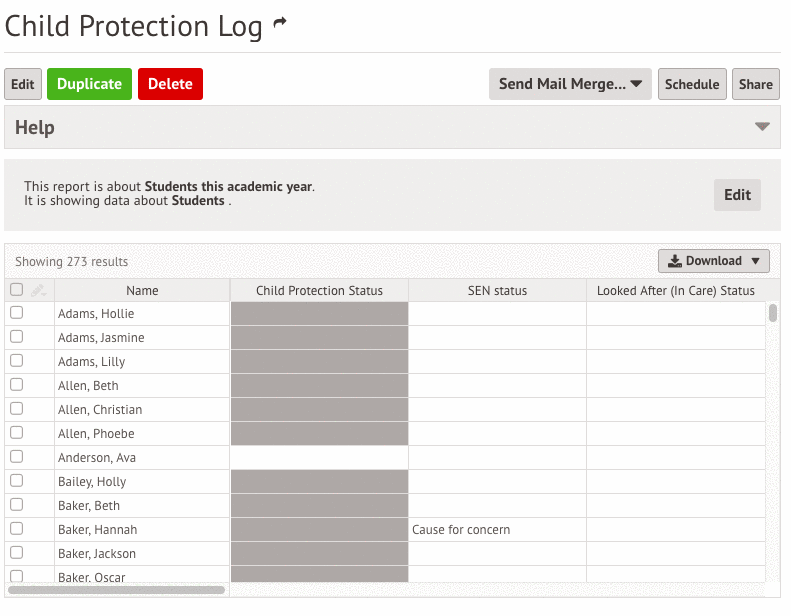
Task: Click the pencil icon in table header
Action: click(x=38, y=291)
